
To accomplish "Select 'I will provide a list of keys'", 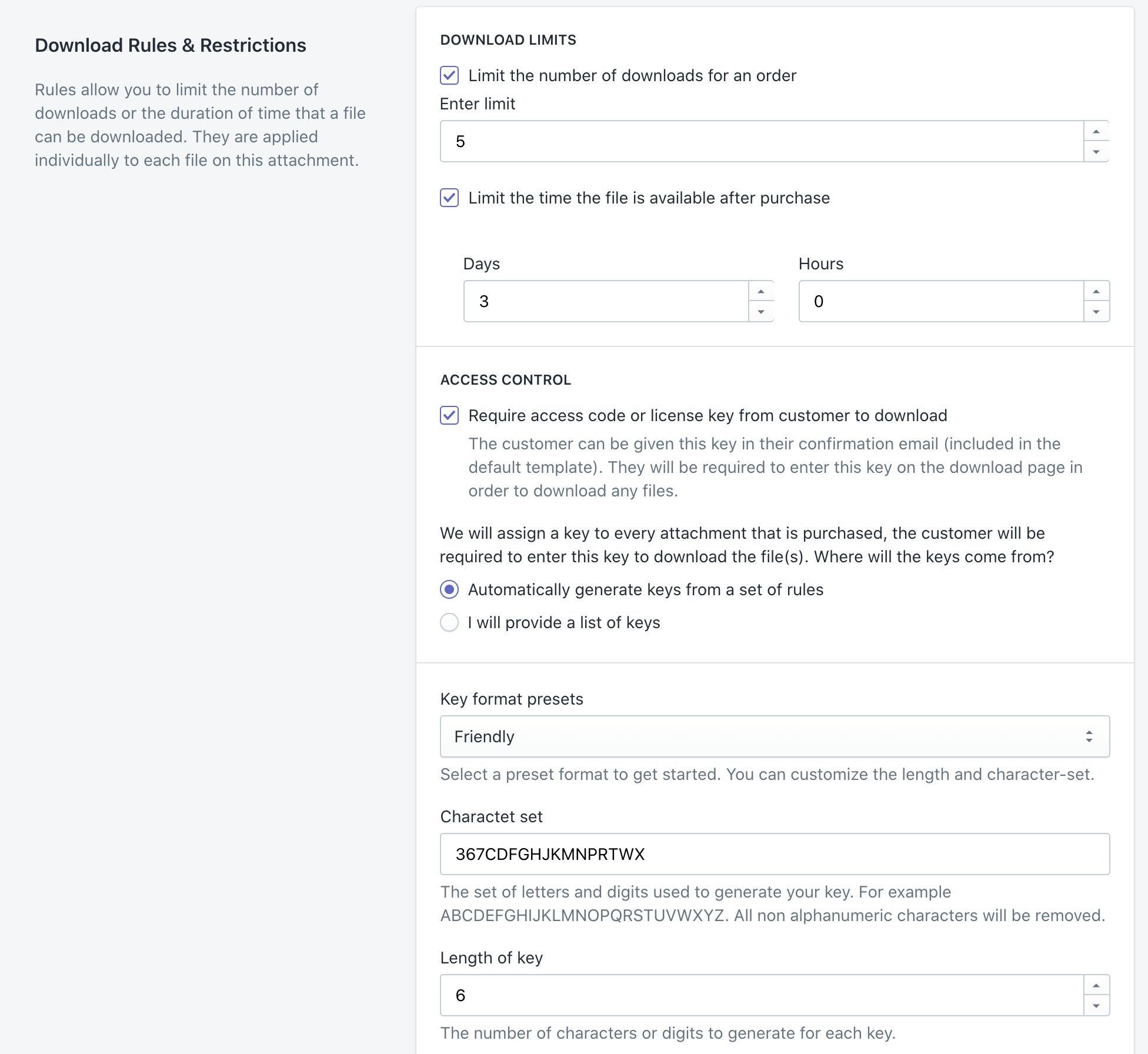I will (449, 622).
